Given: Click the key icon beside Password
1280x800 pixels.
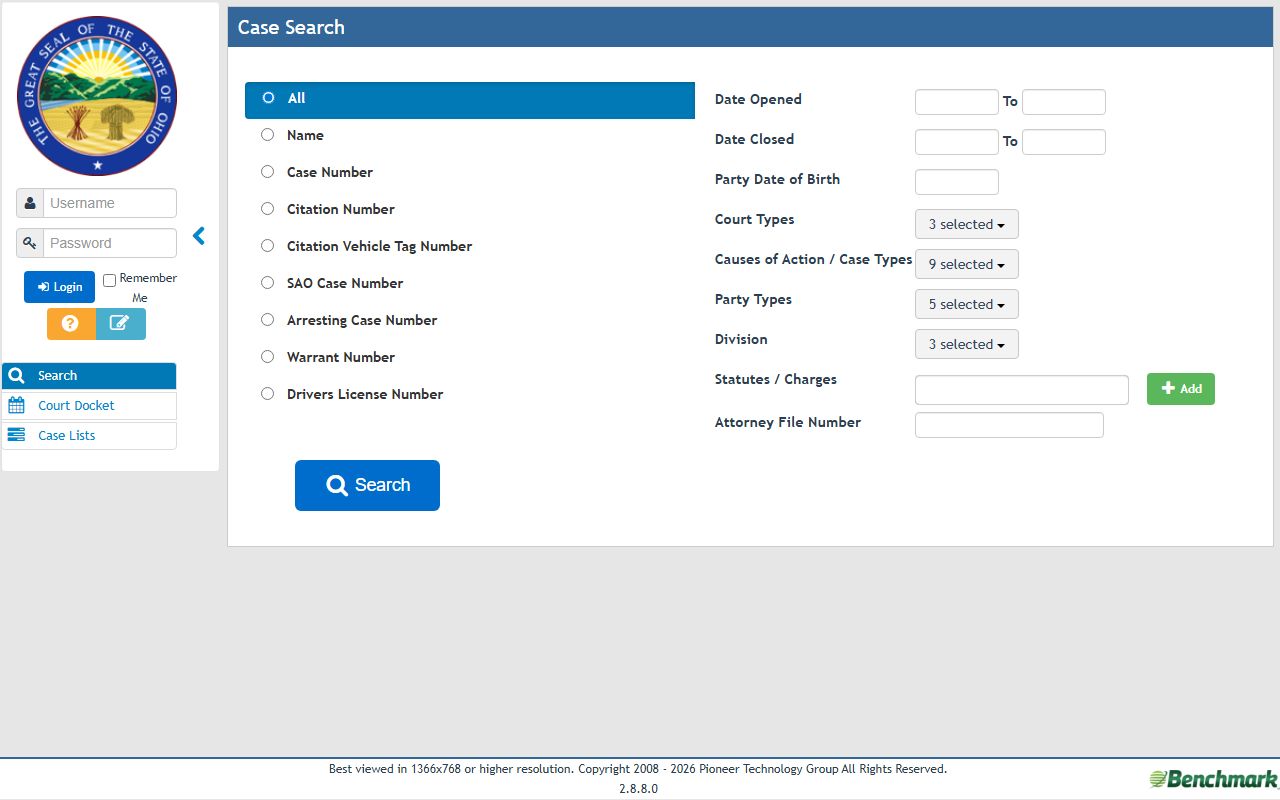Looking at the screenshot, I should (30, 243).
